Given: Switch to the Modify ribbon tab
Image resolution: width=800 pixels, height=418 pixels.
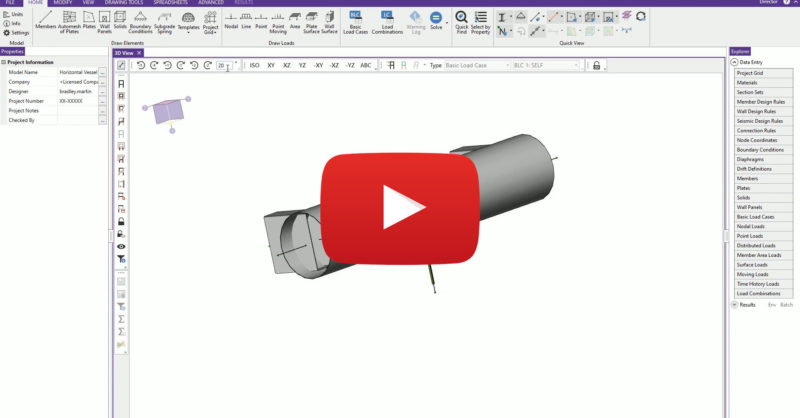Looking at the screenshot, I should click(63, 3).
